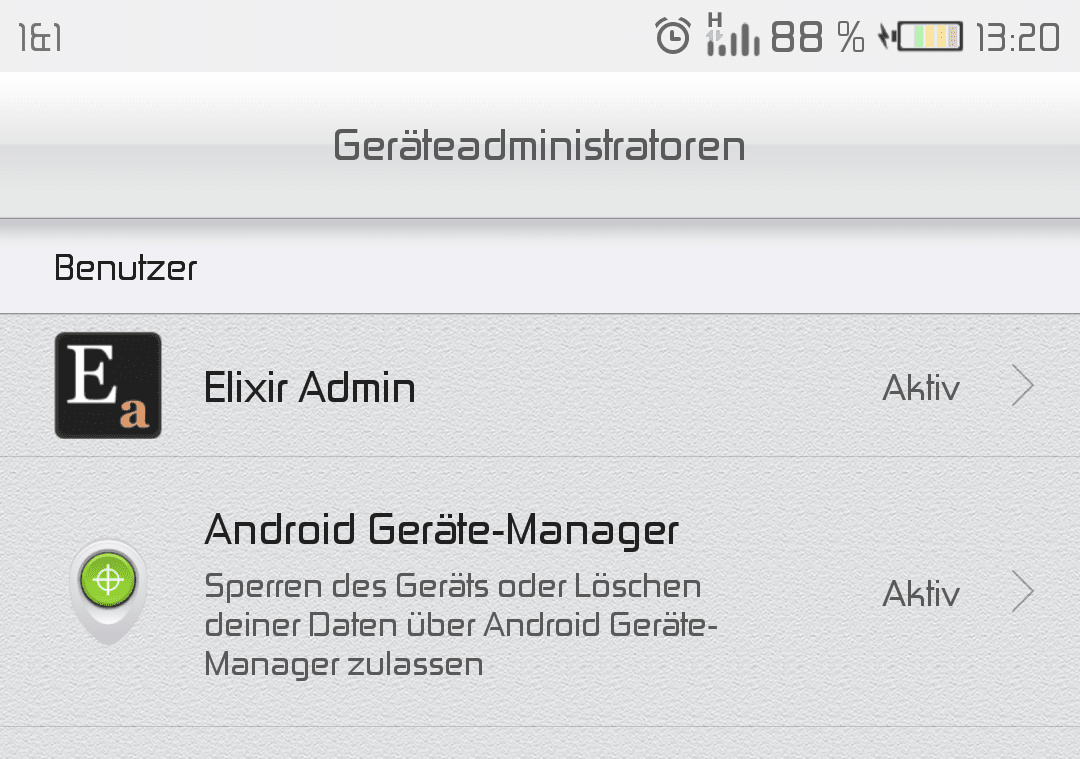Tap the 1&1 carrier label

40,37
